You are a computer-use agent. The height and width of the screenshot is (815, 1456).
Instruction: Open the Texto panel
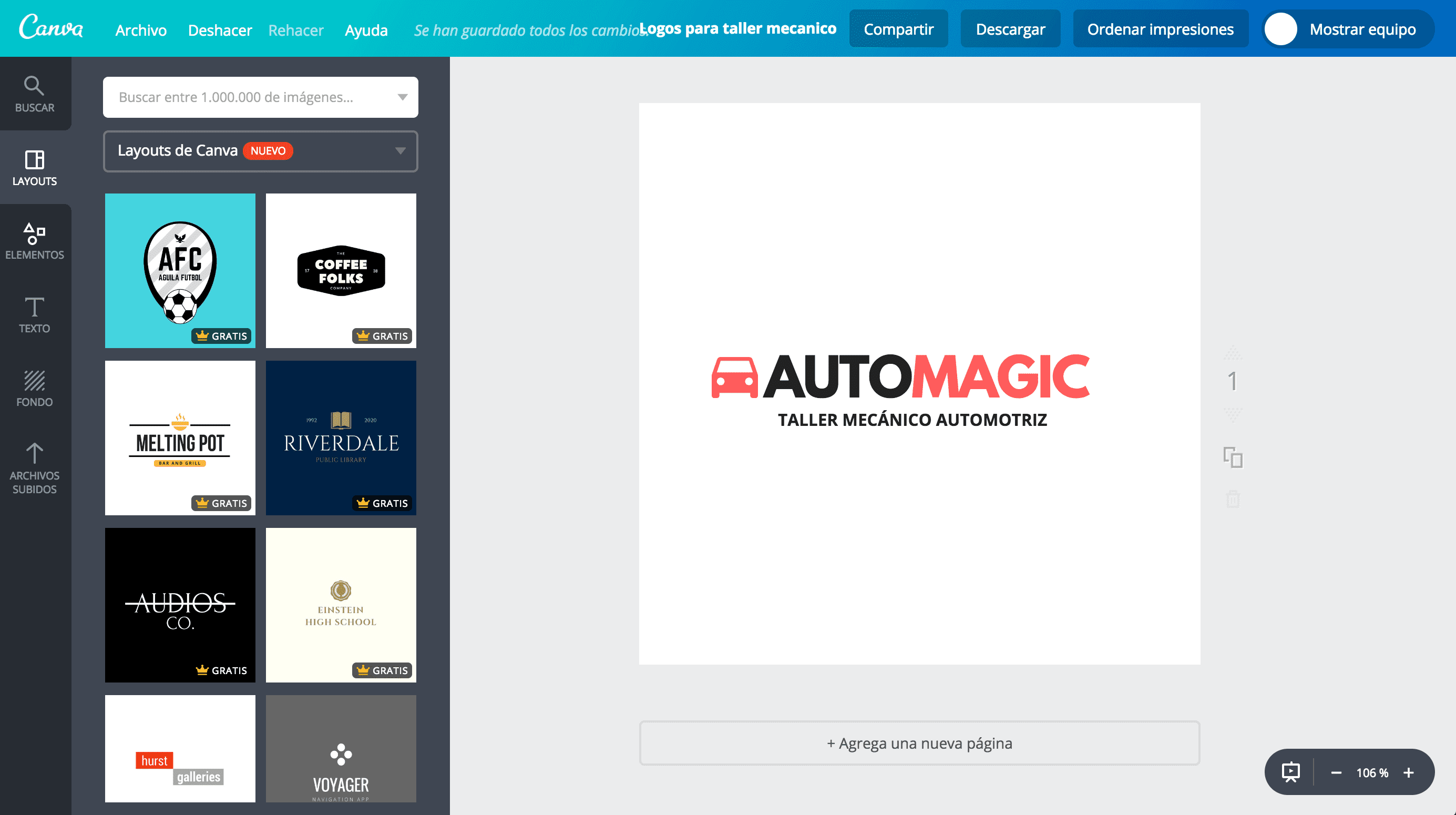35,314
